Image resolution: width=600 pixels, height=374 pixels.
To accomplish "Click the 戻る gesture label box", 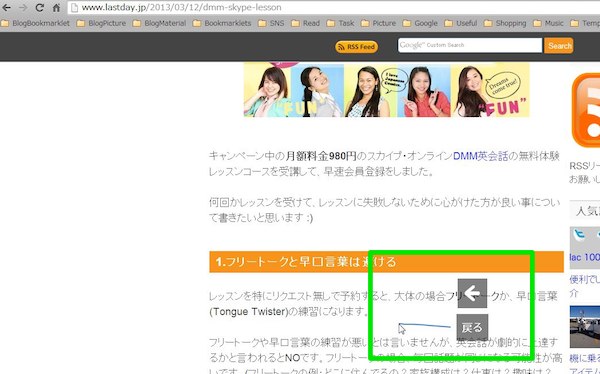I will (x=472, y=328).
